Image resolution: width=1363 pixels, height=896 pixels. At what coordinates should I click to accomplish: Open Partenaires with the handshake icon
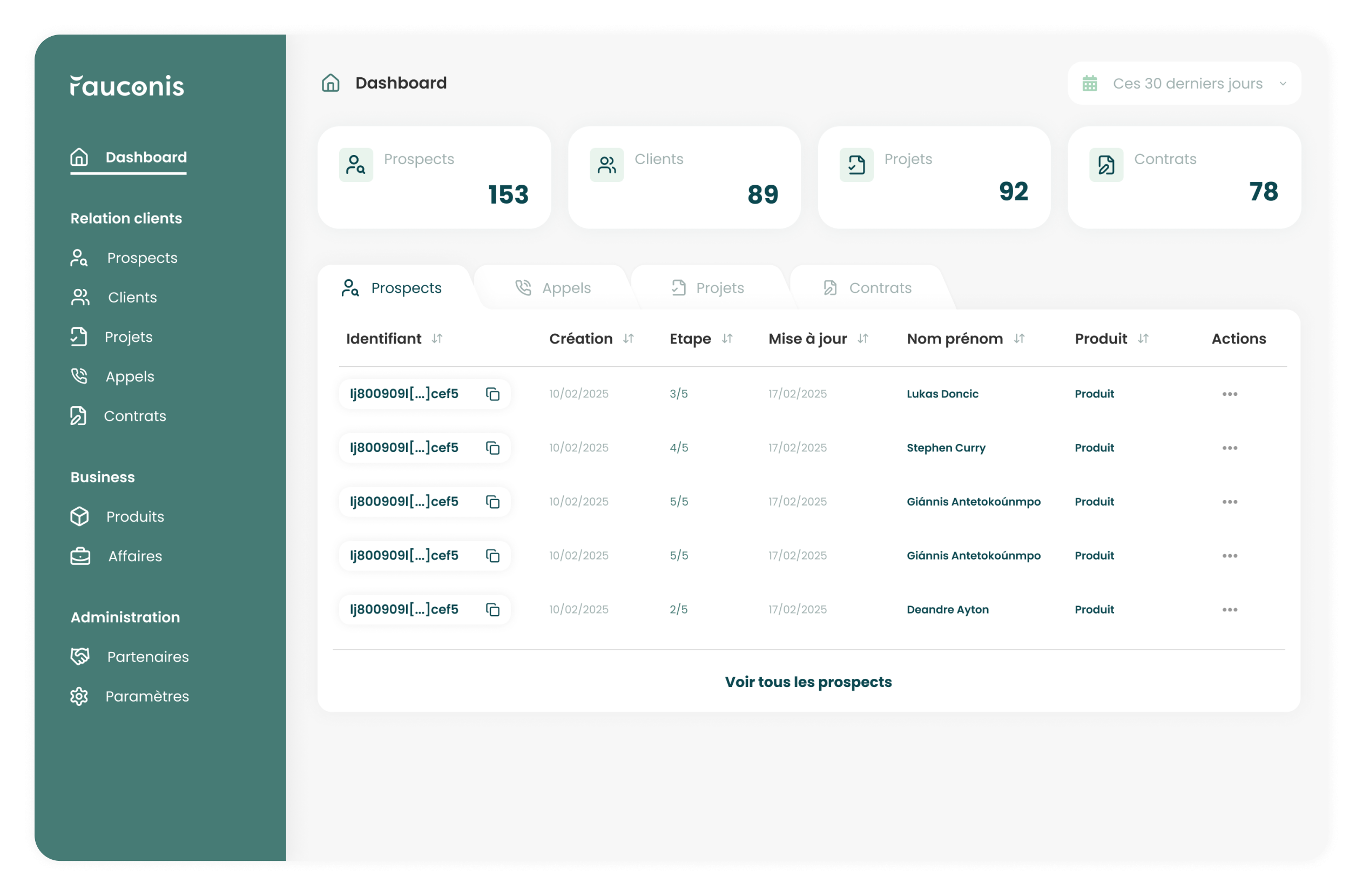pos(79,657)
